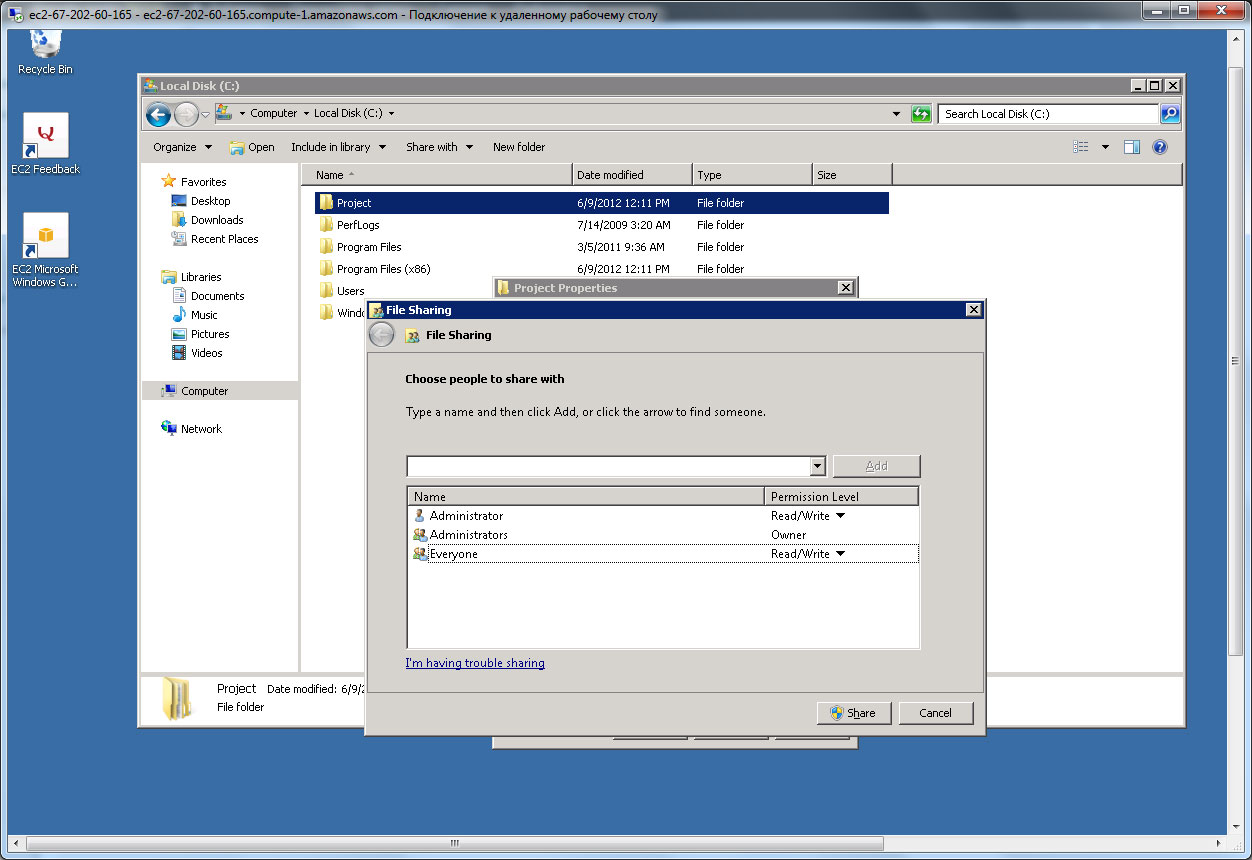Cancel the File Sharing dialog

(x=935, y=713)
